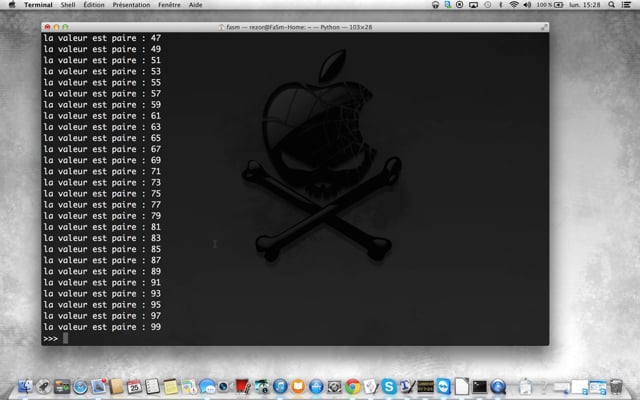Screen dimensions: 640x400
Task: Open the Shell menu
Action: point(68,5)
